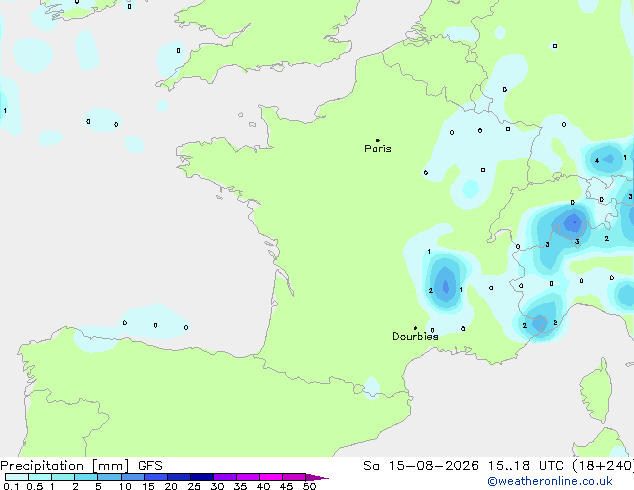
Task: Click the Paris city label
Action: click(x=378, y=149)
